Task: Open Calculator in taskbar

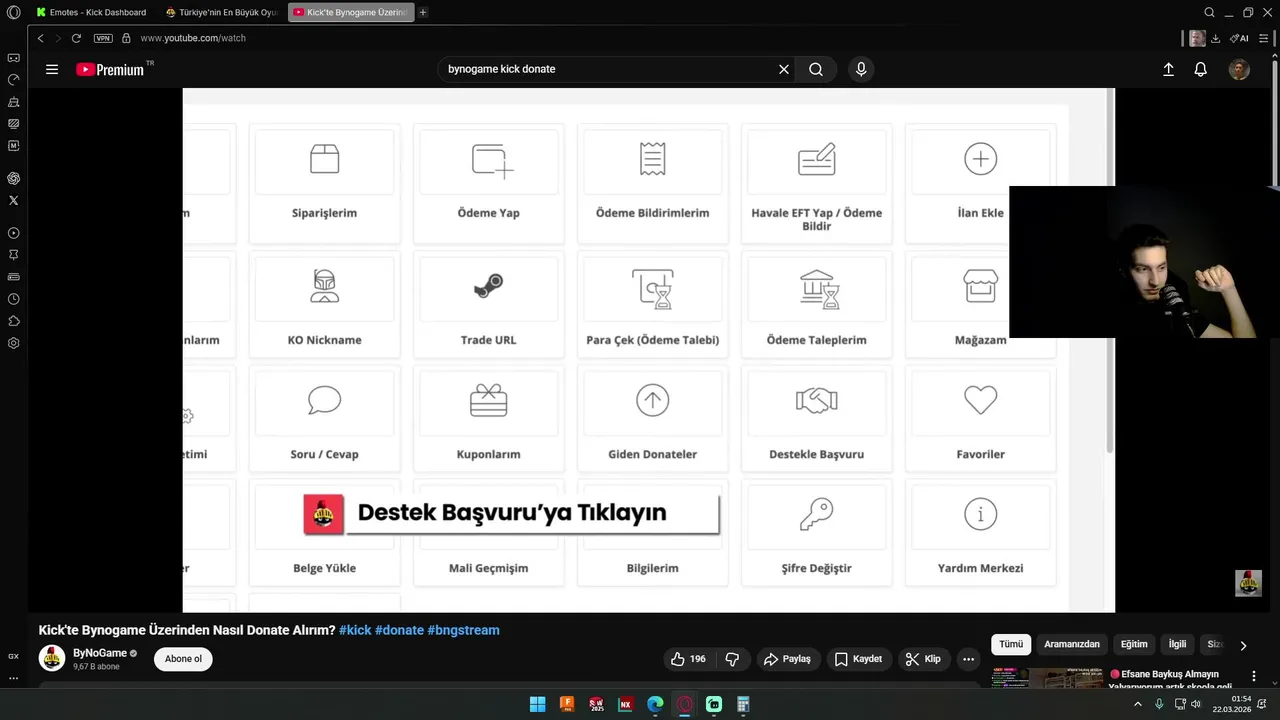Action: (x=744, y=704)
